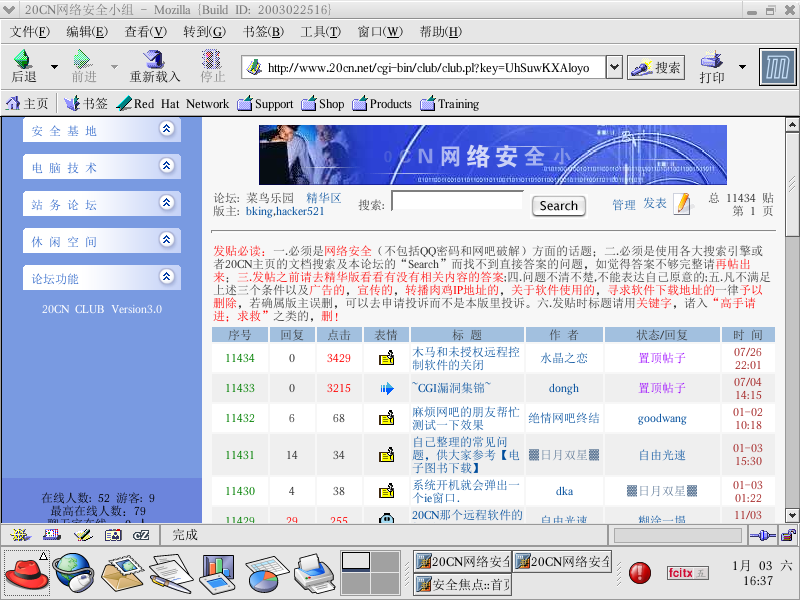This screenshot has height=600, width=800.
Task: Click the page vertical scrollbar thumb
Action: pos(791,183)
